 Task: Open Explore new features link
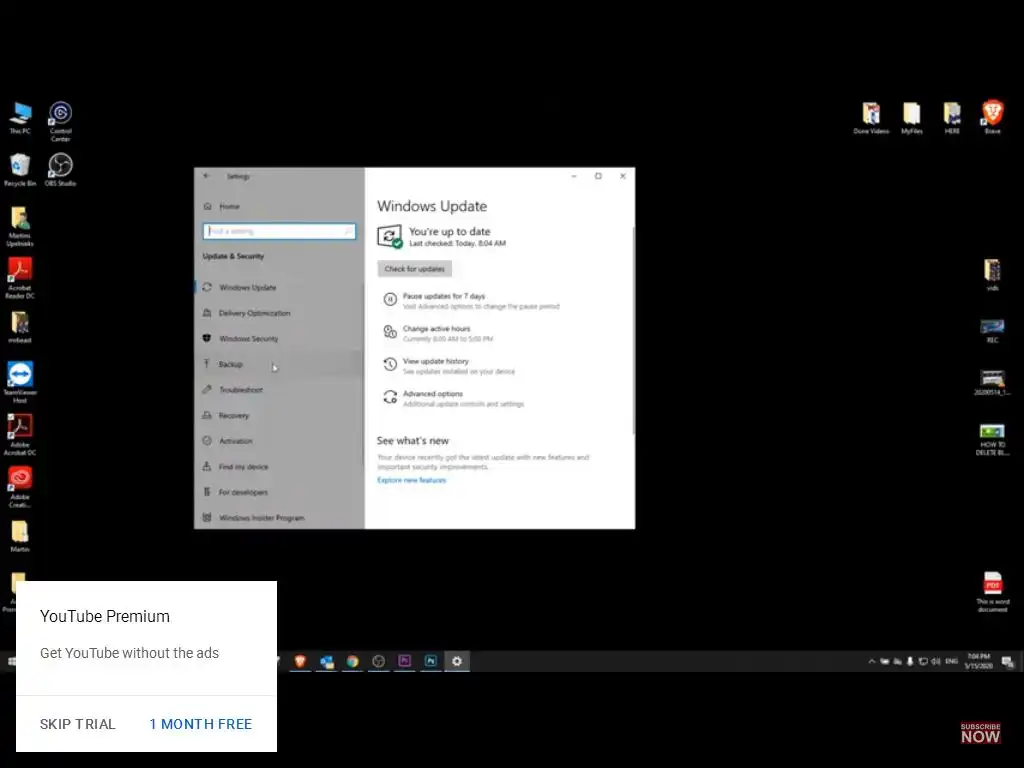point(411,480)
